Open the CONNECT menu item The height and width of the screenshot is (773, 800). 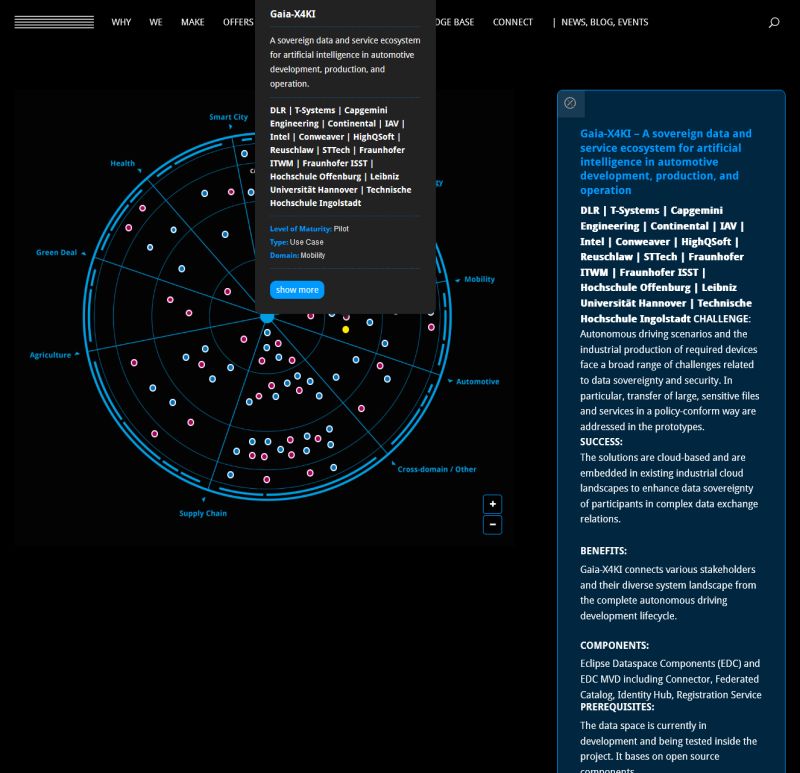(x=512, y=22)
